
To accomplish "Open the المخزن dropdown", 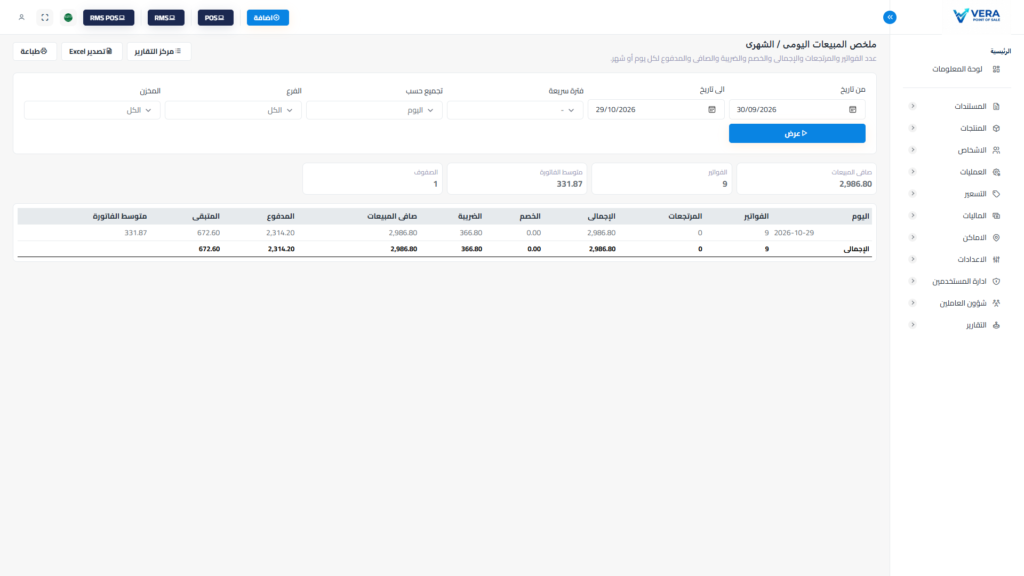I will (x=92, y=110).
